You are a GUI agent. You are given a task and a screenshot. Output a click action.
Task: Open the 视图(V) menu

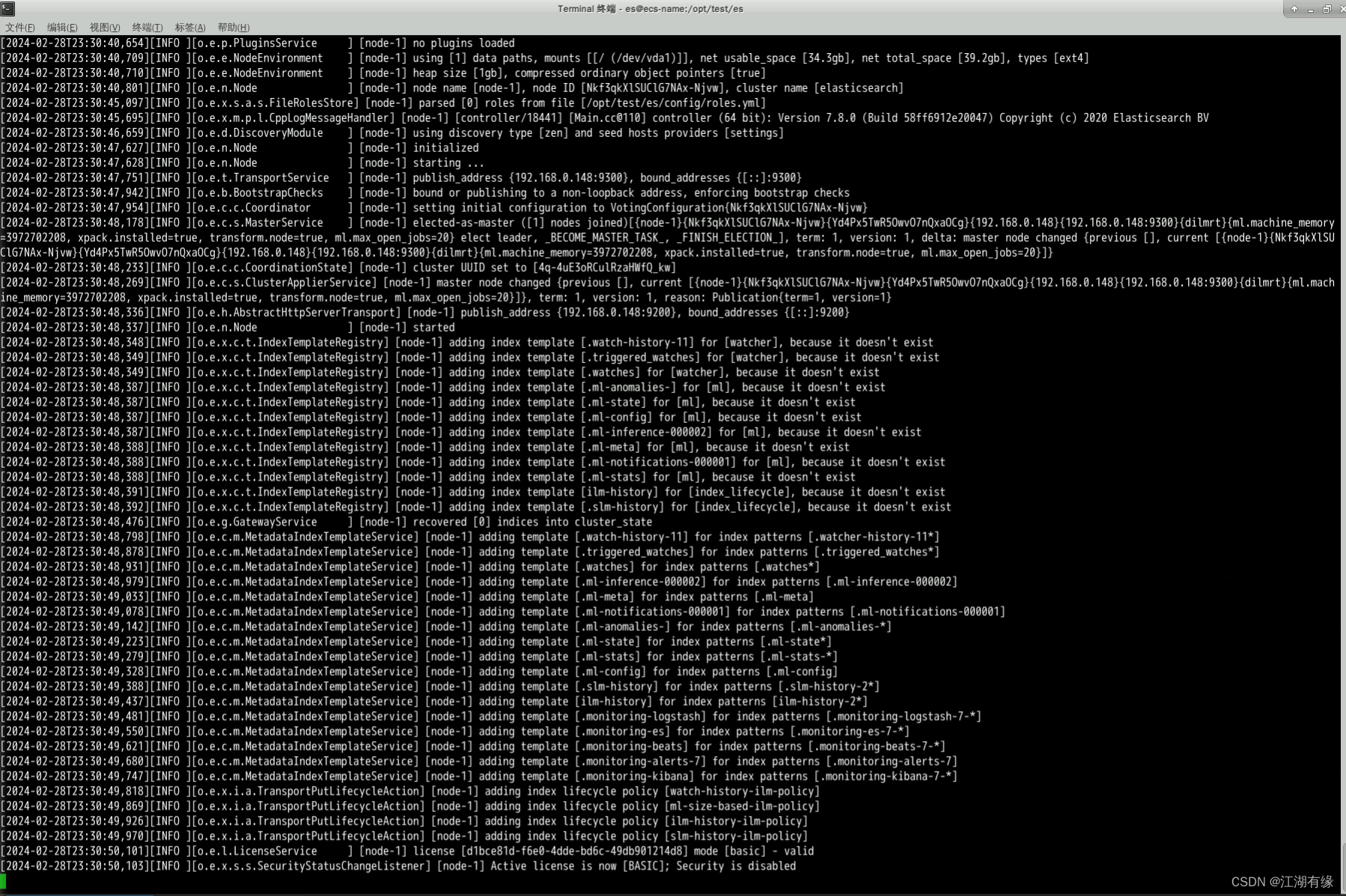pyautogui.click(x=105, y=28)
